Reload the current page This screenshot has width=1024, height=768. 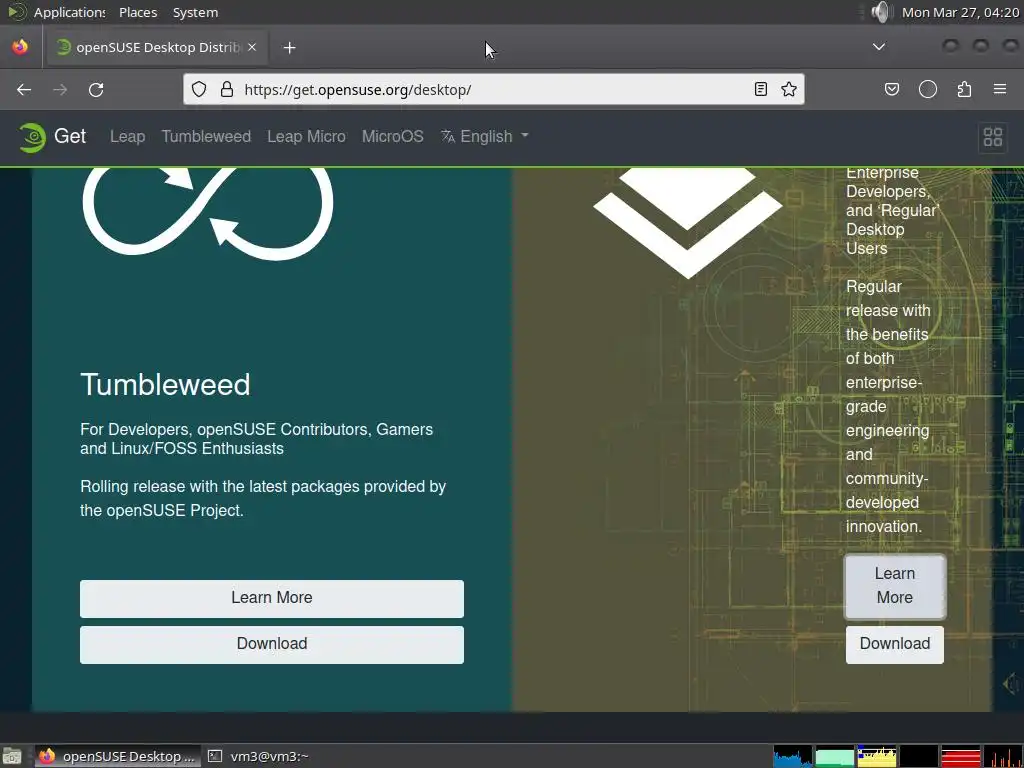tap(96, 89)
